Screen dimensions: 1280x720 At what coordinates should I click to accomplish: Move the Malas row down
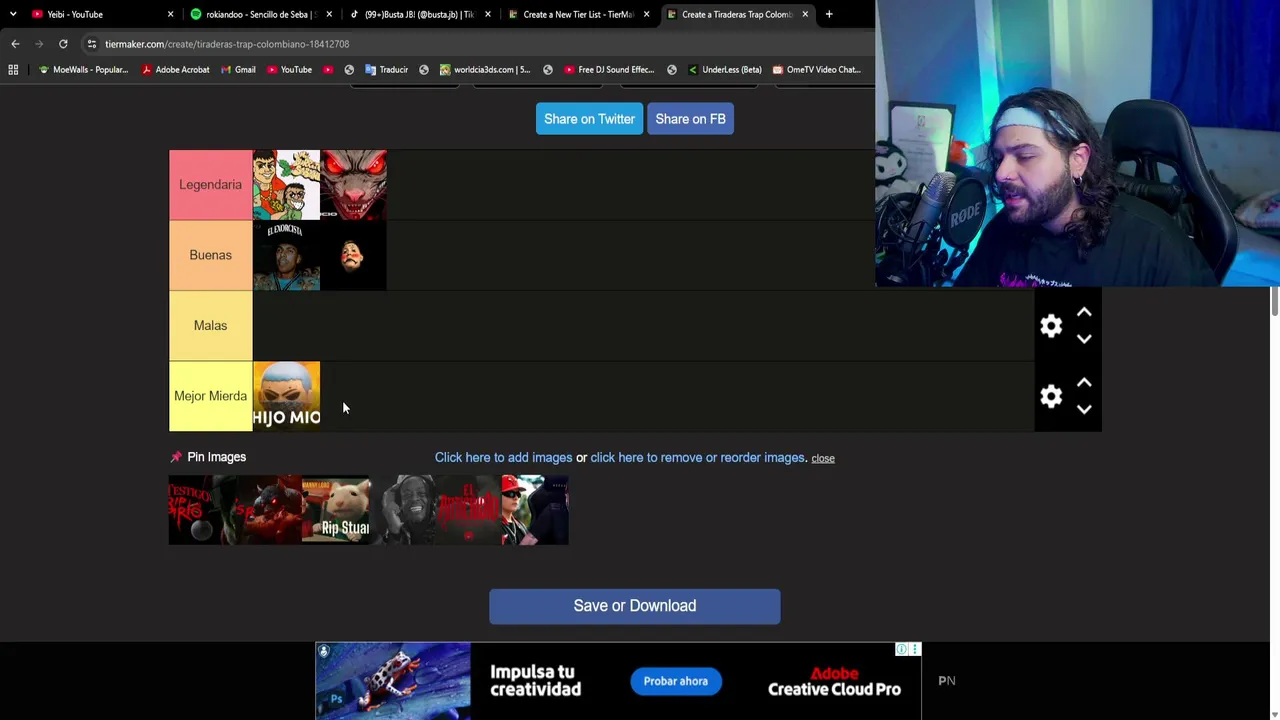click(x=1084, y=339)
